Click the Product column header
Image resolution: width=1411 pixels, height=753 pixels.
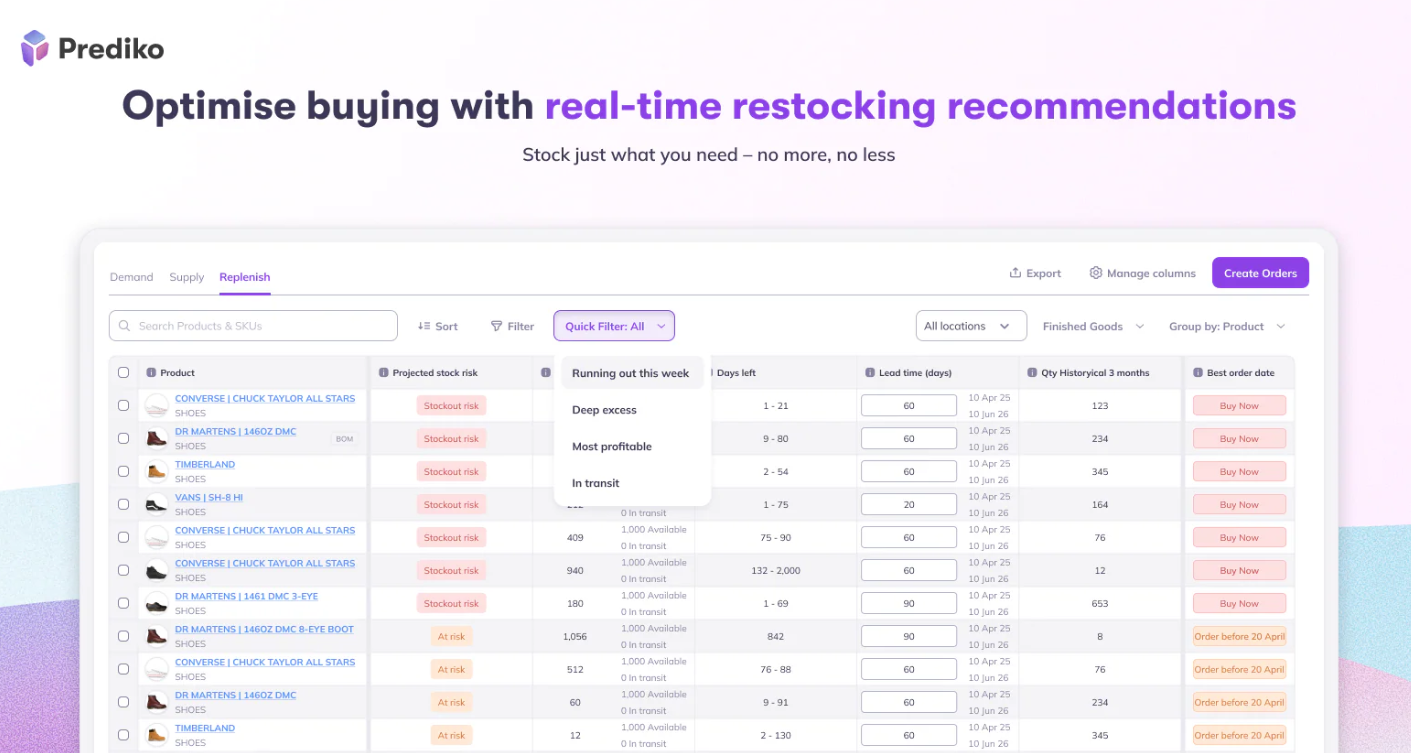[254, 373]
